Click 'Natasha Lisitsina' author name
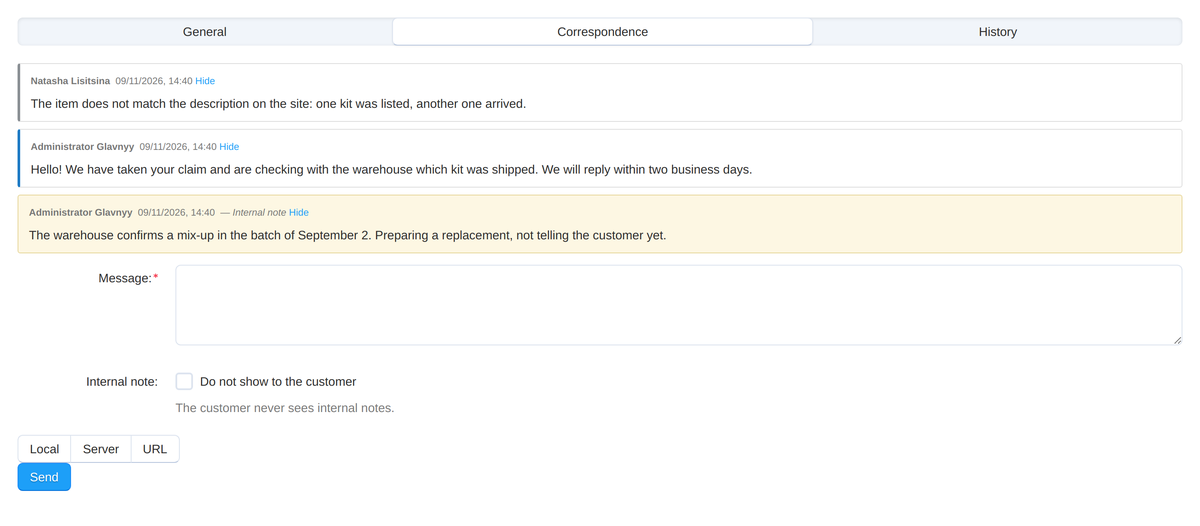The height and width of the screenshot is (526, 1200). pos(70,81)
